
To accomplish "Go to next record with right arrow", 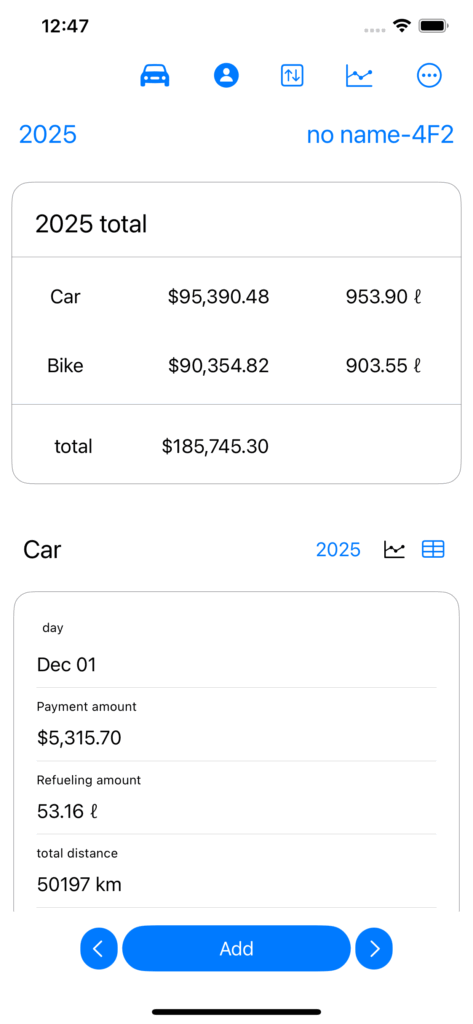I will click(x=374, y=948).
